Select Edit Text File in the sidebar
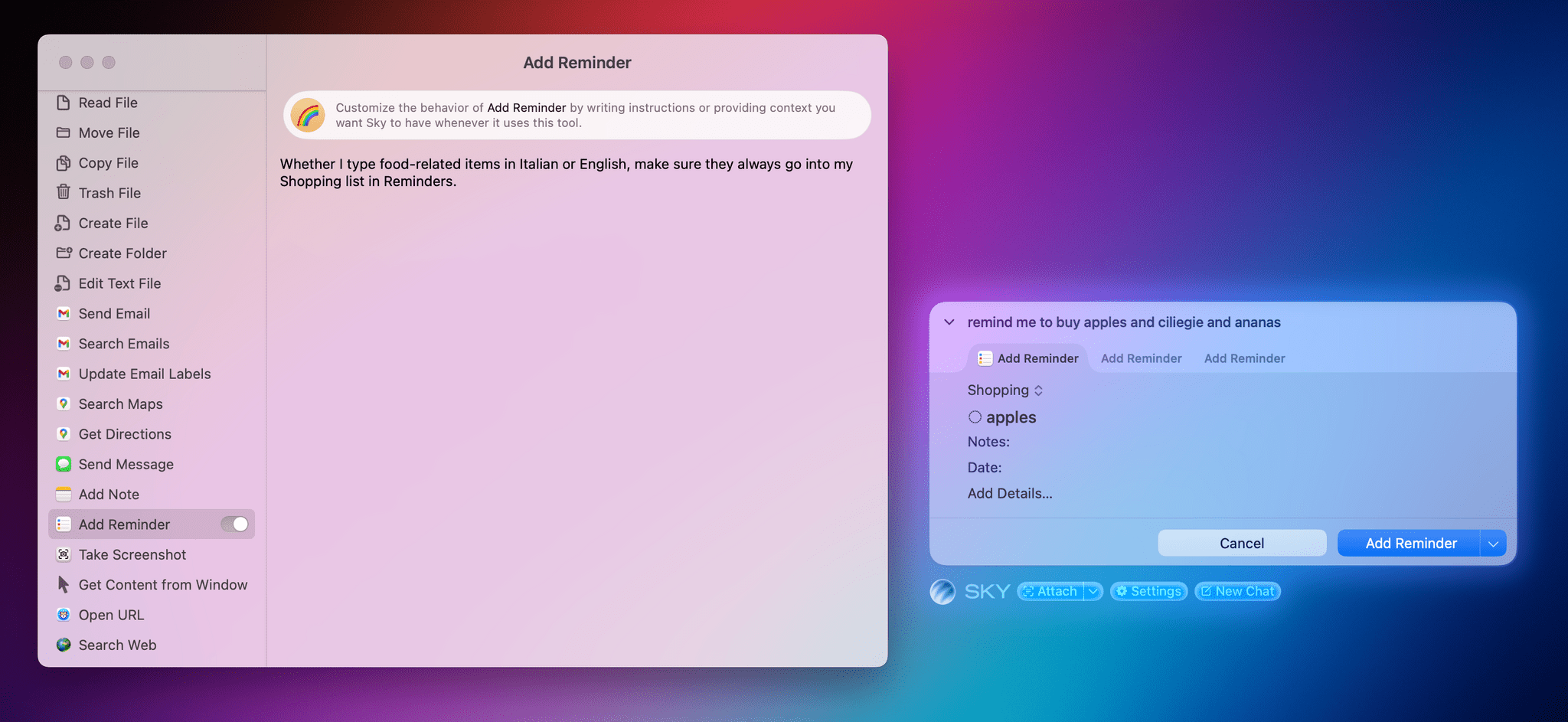This screenshot has height=722, width=1568. coord(152,283)
